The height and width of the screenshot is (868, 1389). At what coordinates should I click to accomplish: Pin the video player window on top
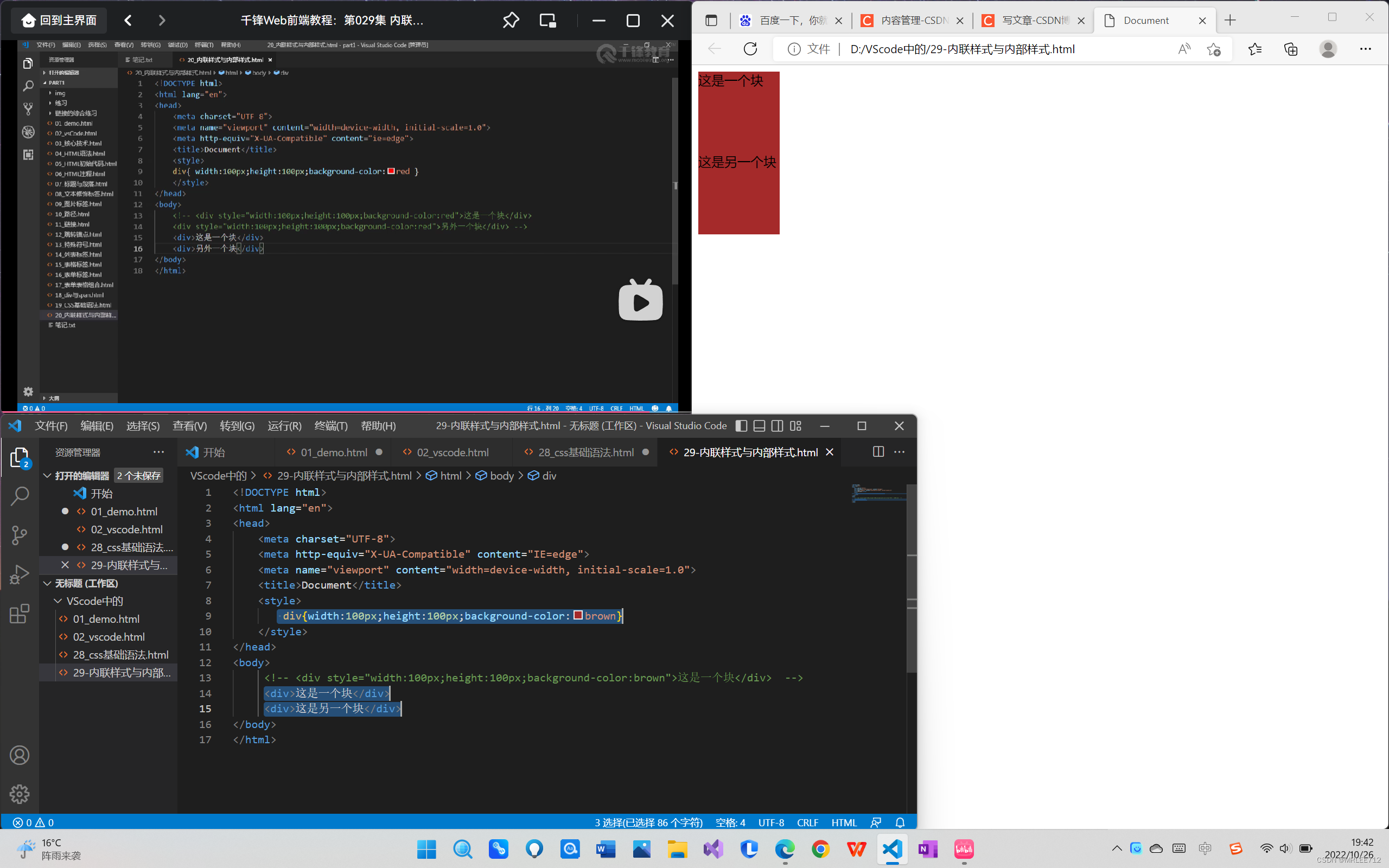tap(510, 21)
